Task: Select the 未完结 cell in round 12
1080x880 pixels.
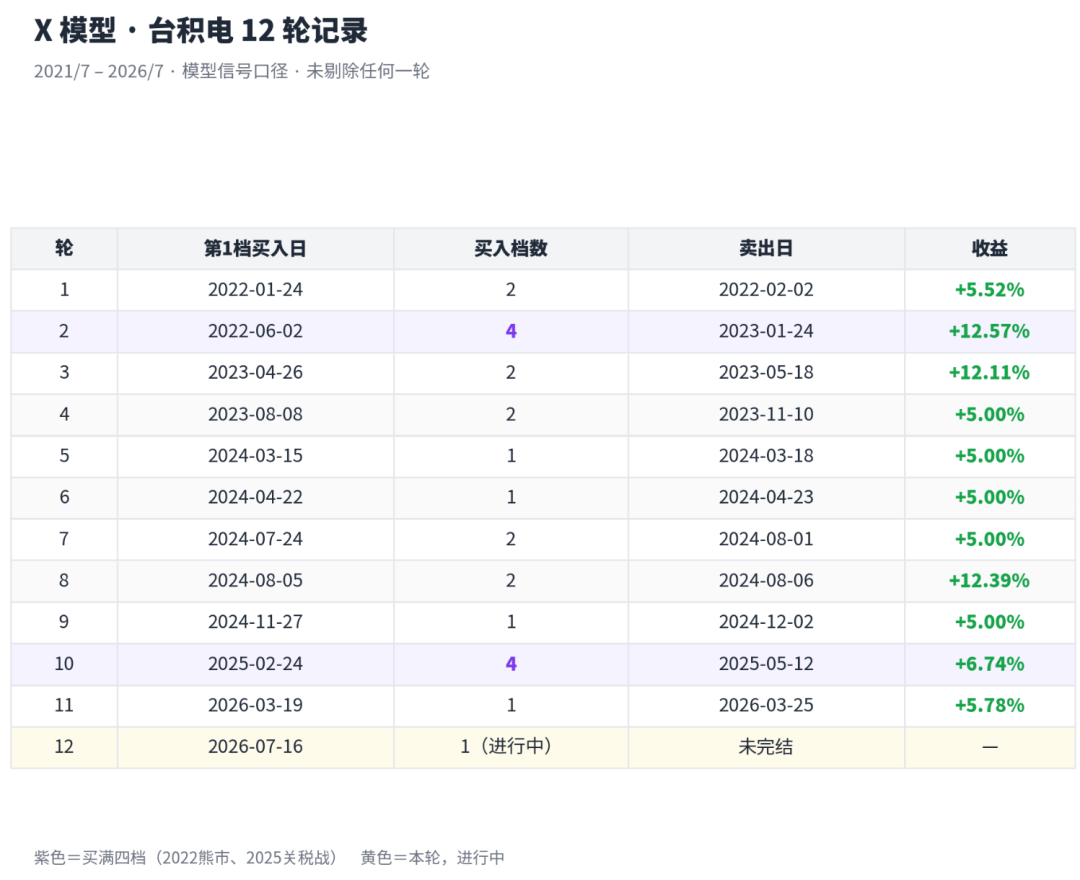Action: (x=766, y=746)
